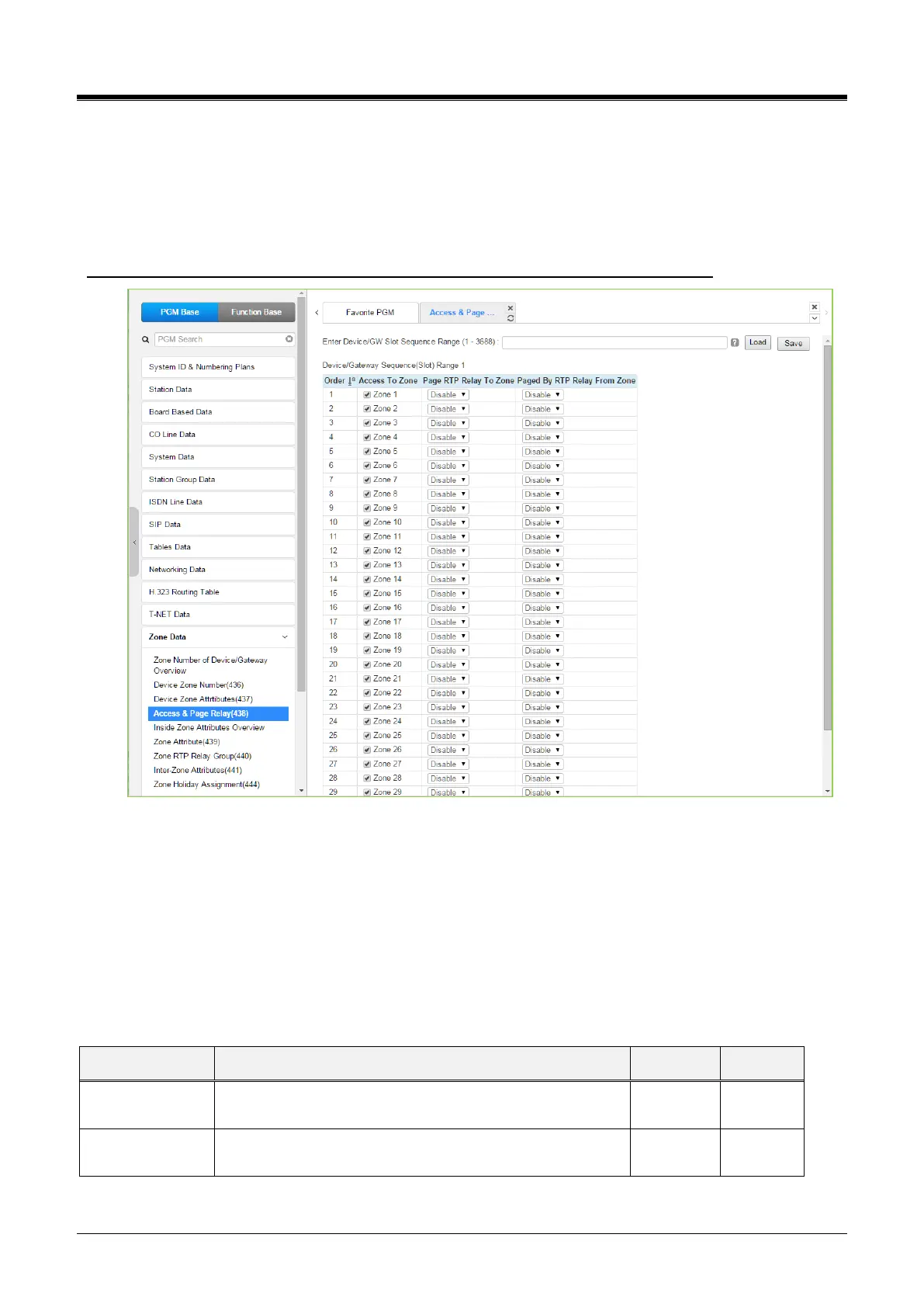
Task: Open the Board Based Data menu
Action: [x=218, y=412]
